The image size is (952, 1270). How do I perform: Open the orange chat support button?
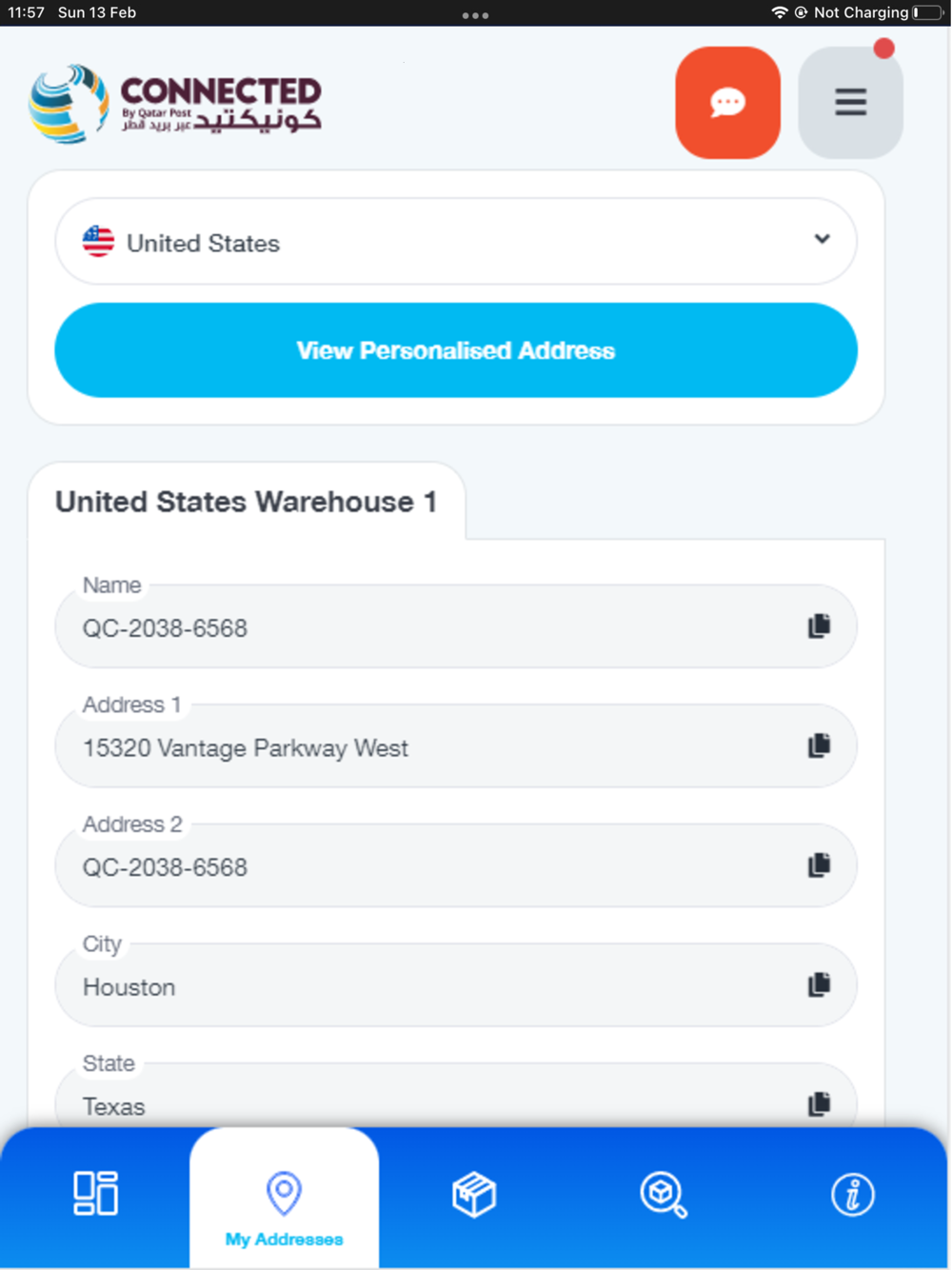click(x=727, y=103)
